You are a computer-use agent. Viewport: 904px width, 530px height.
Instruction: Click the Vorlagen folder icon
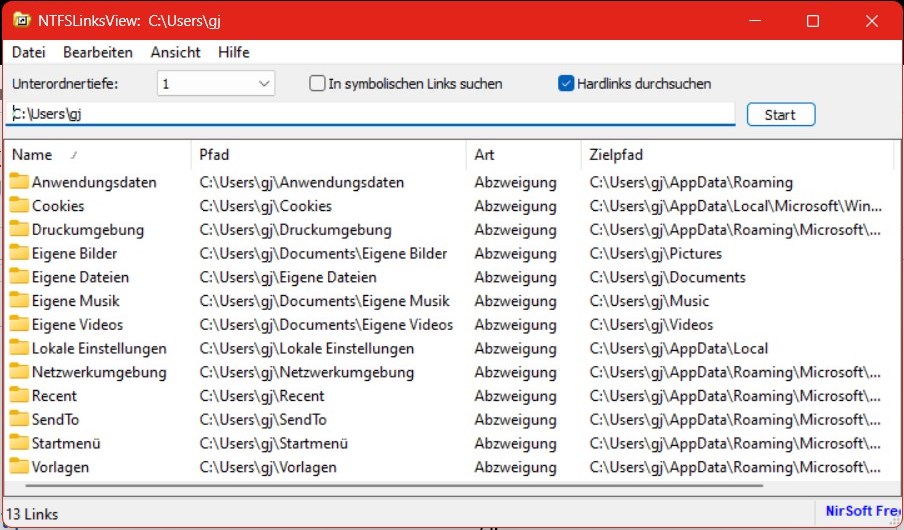(19, 465)
